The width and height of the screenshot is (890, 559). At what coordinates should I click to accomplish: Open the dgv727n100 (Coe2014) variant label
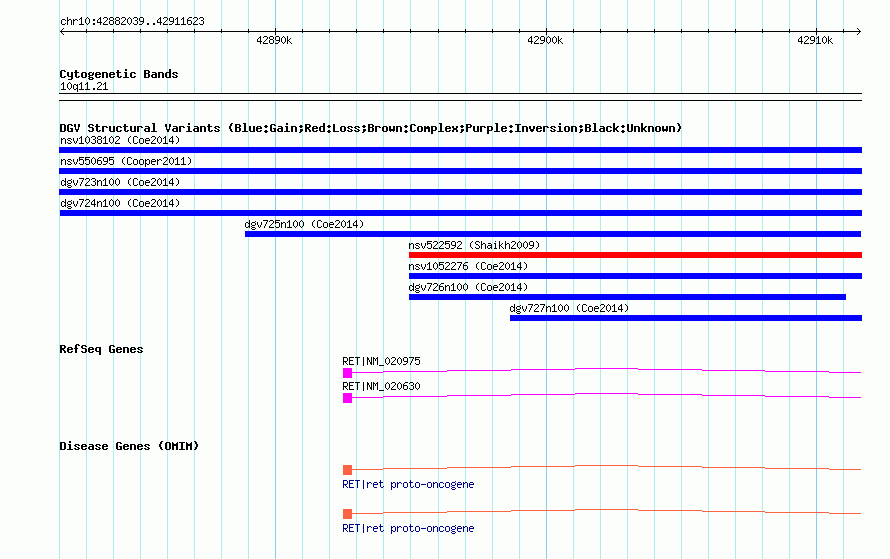pos(569,308)
